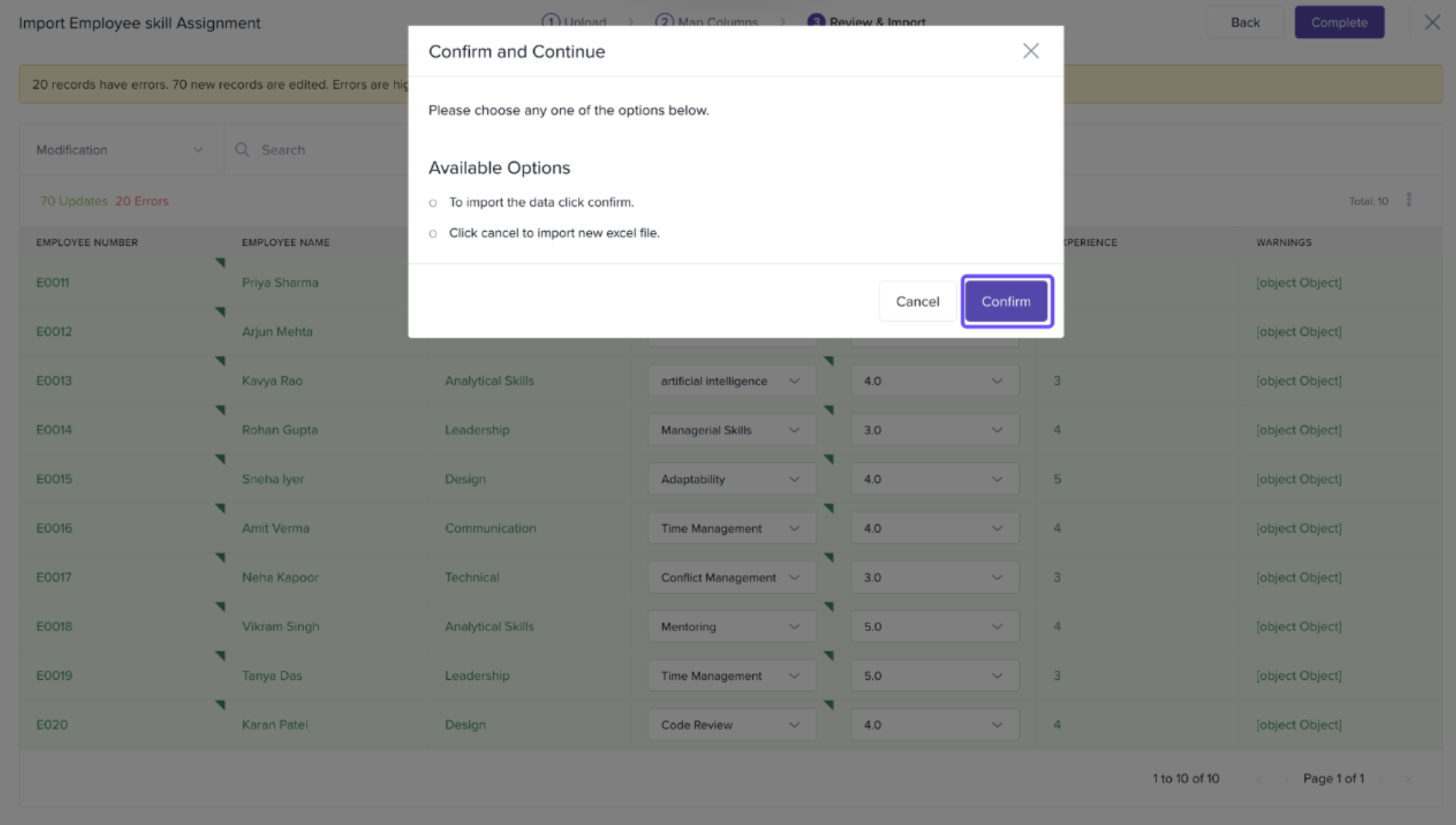The height and width of the screenshot is (825, 1456).
Task: Click the Back button
Action: (1245, 22)
